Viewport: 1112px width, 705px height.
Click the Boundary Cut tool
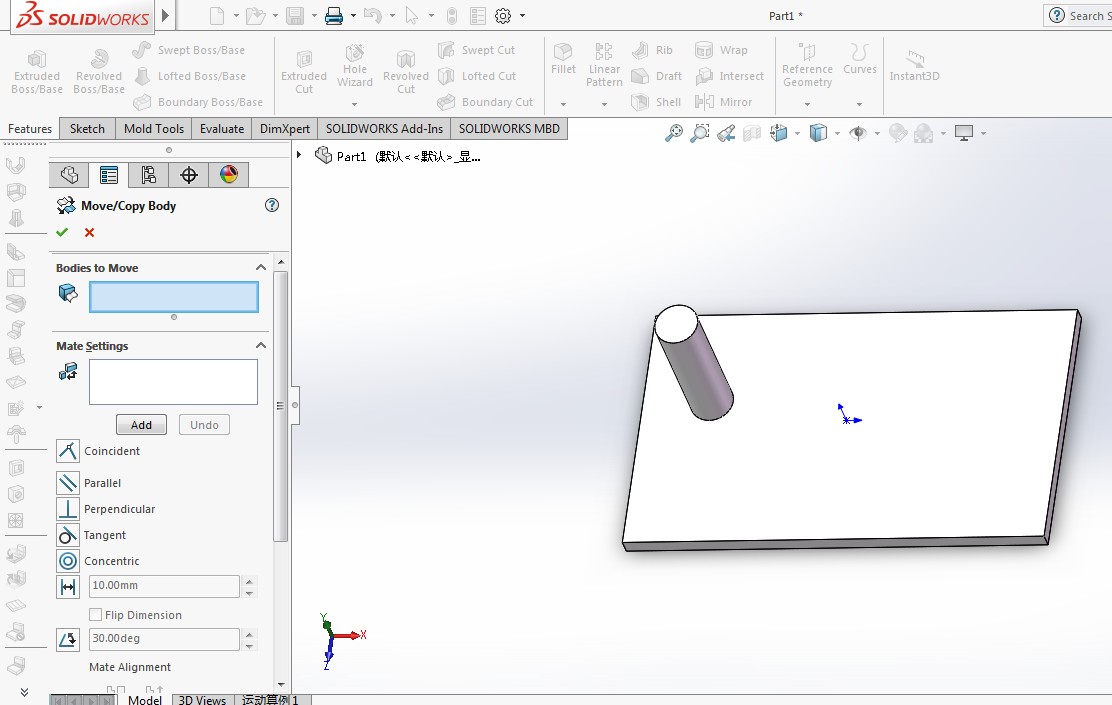coord(485,102)
